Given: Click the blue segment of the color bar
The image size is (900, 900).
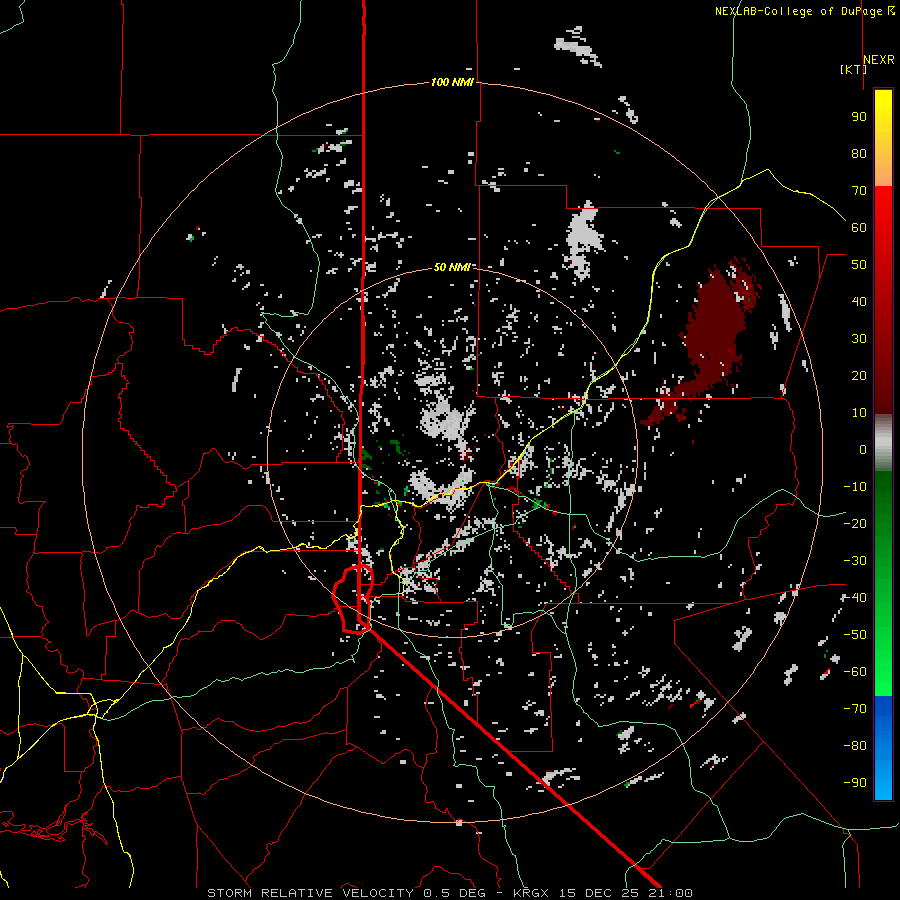Looking at the screenshot, I should point(883,748).
